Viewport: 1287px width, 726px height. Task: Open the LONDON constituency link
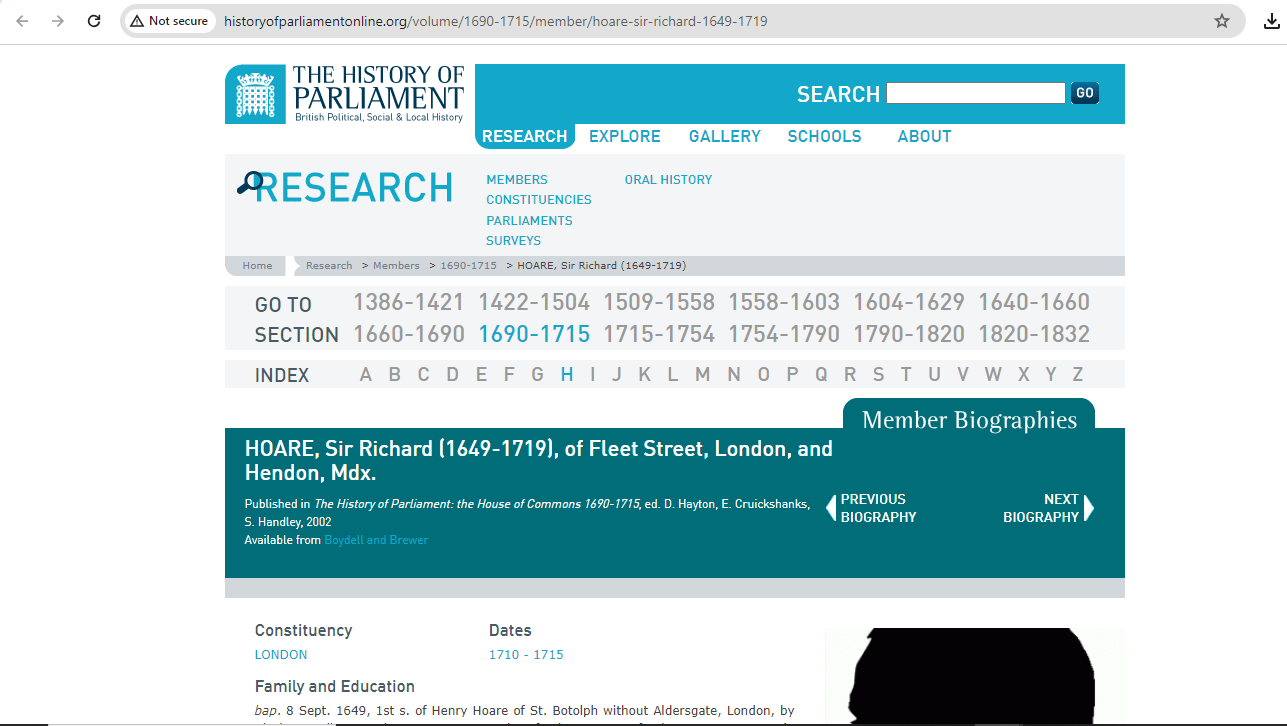point(281,655)
